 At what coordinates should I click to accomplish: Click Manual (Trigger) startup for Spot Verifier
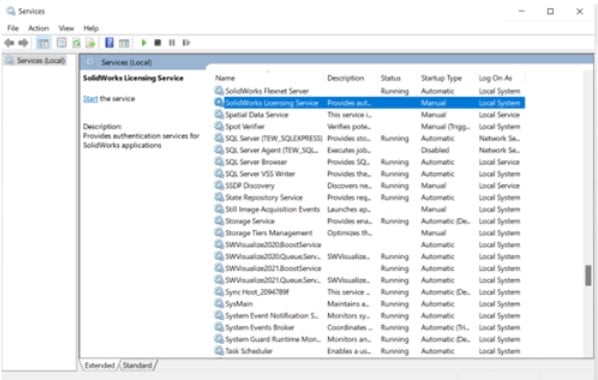tap(445, 126)
